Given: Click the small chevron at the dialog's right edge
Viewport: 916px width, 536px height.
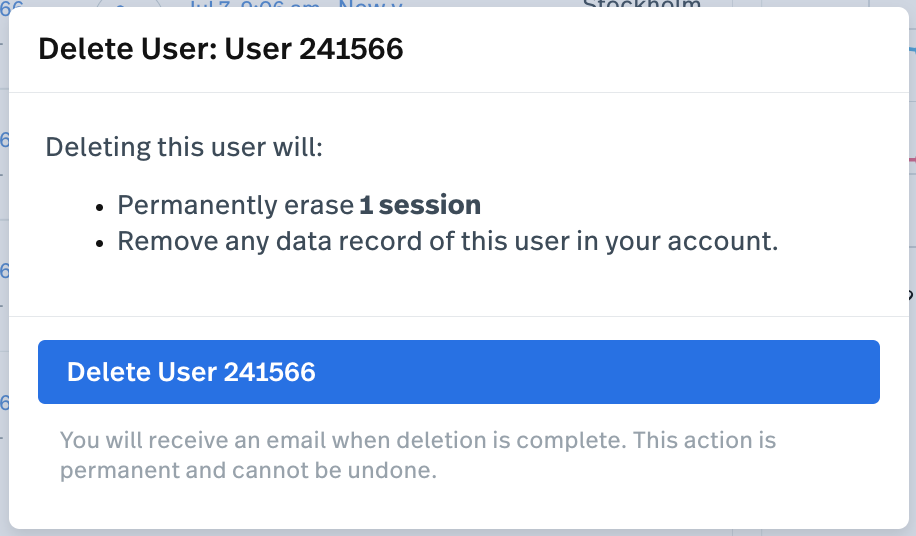Looking at the screenshot, I should click(x=910, y=294).
